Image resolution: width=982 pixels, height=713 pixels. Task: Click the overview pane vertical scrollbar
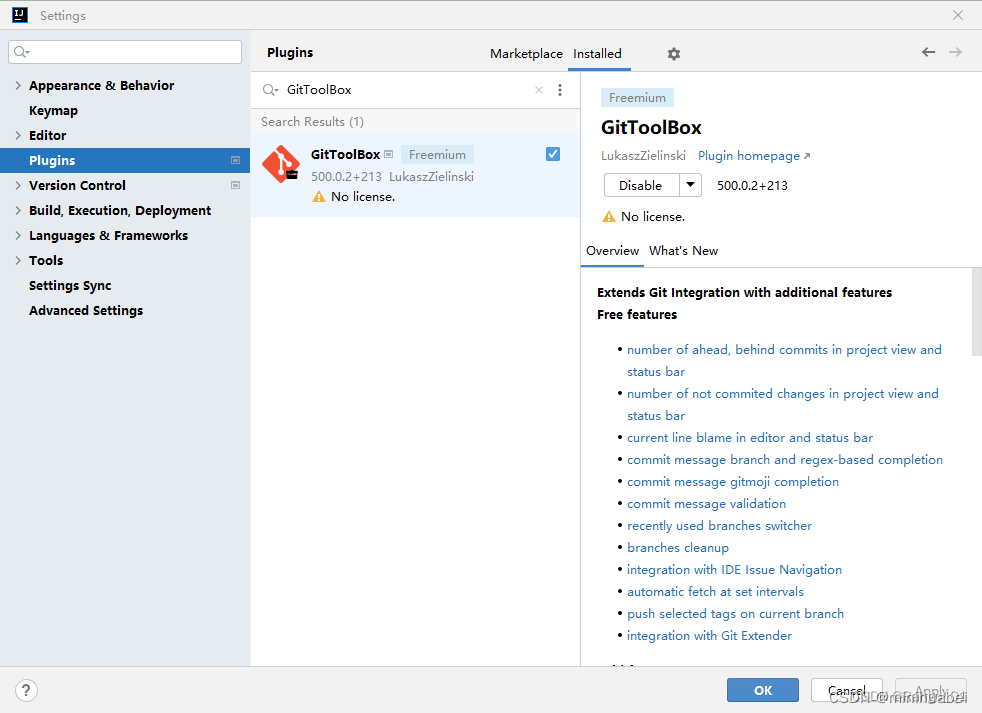(x=976, y=312)
